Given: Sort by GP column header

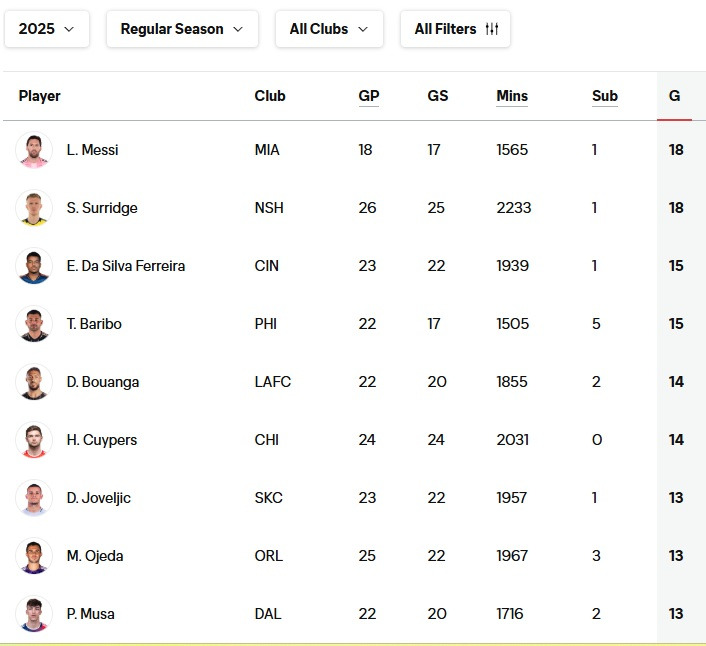Looking at the screenshot, I should tap(369, 96).
